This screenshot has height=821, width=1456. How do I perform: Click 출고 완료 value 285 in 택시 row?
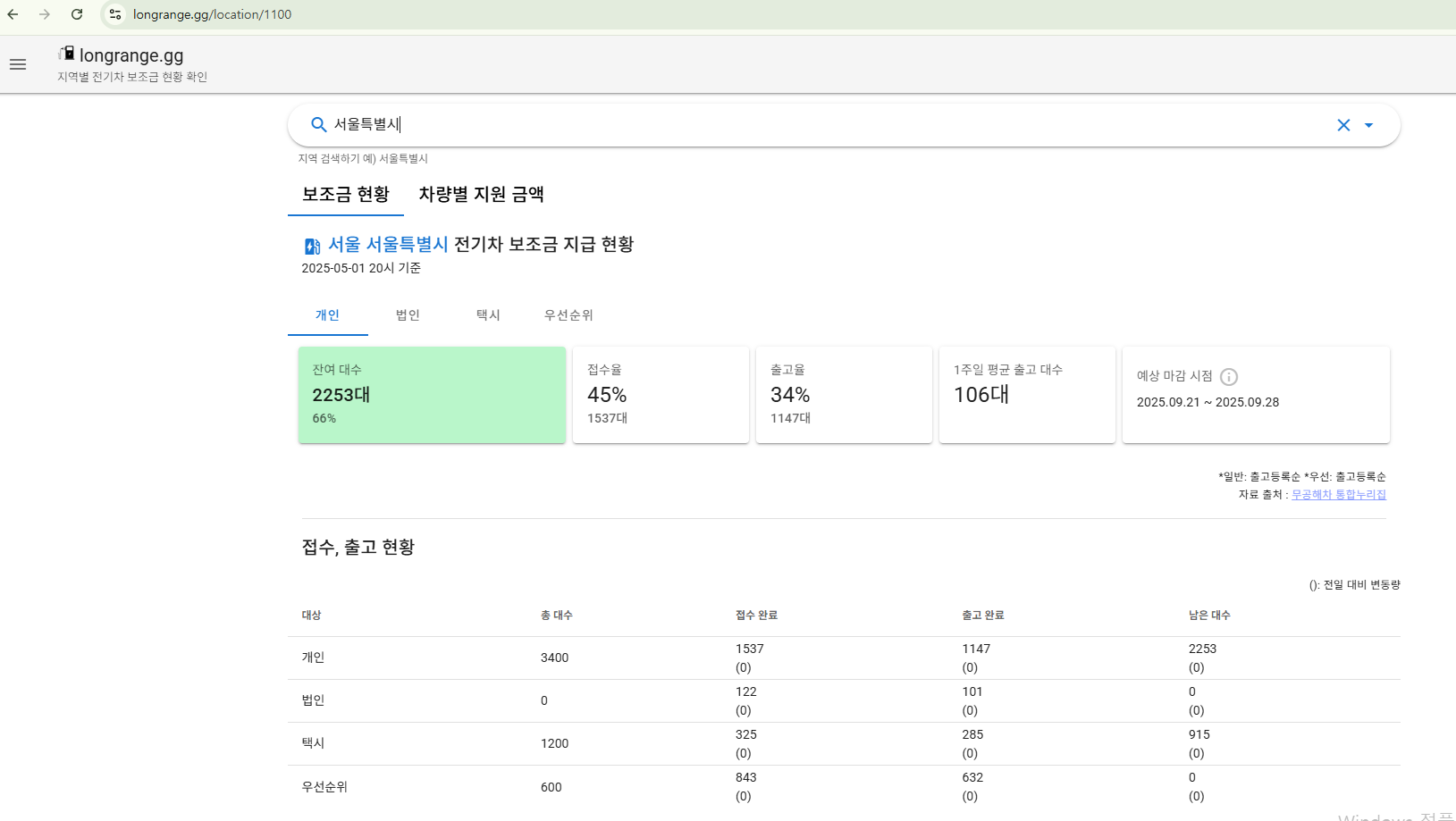pos(972,734)
